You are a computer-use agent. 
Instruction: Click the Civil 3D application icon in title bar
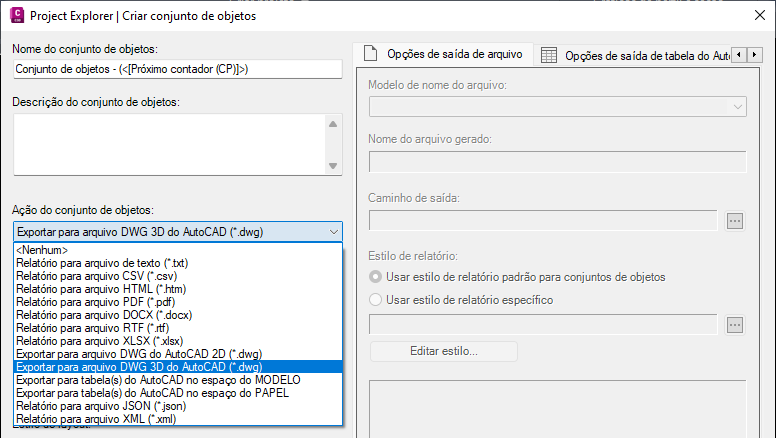[x=17, y=15]
